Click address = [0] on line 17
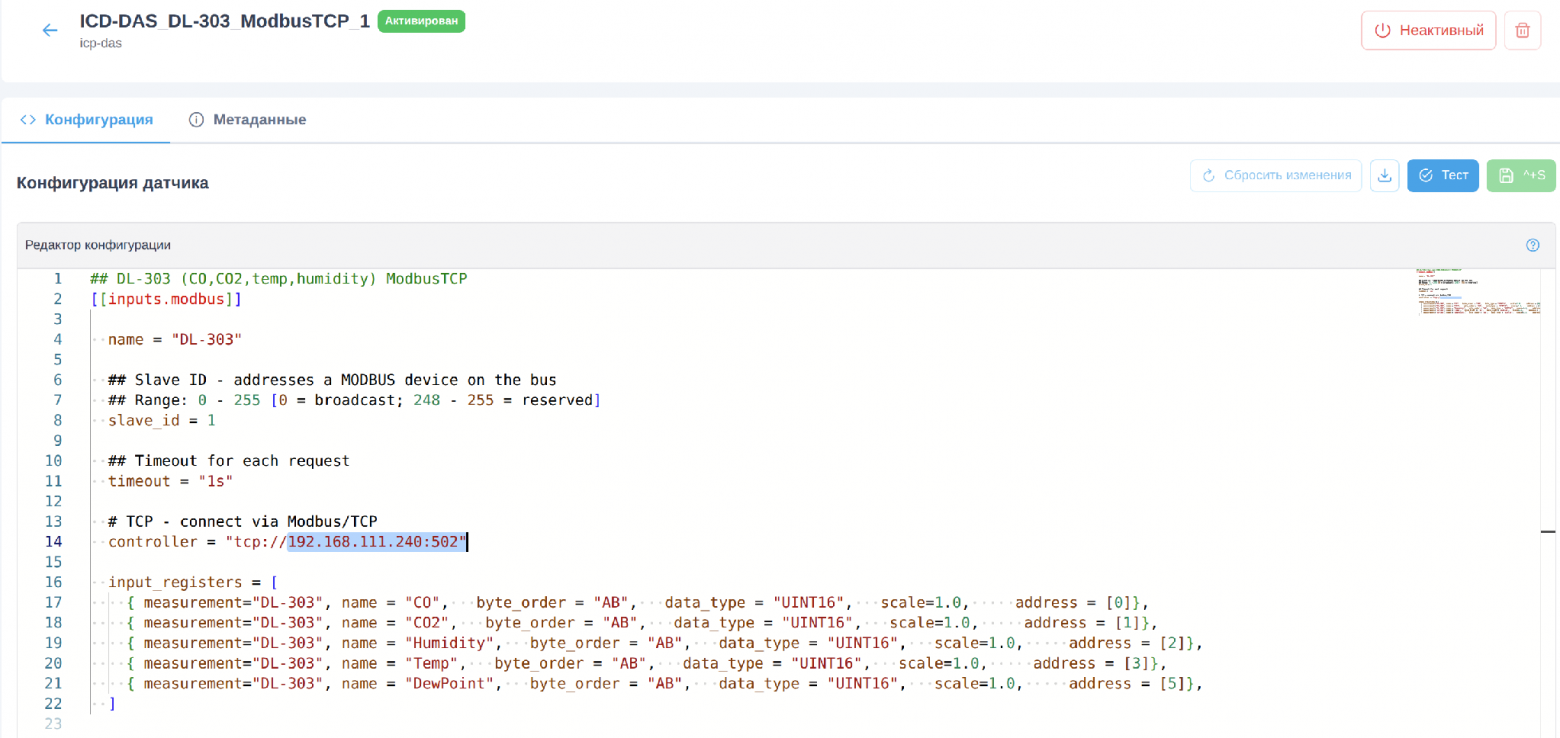This screenshot has height=738, width=1560. [x=1073, y=602]
